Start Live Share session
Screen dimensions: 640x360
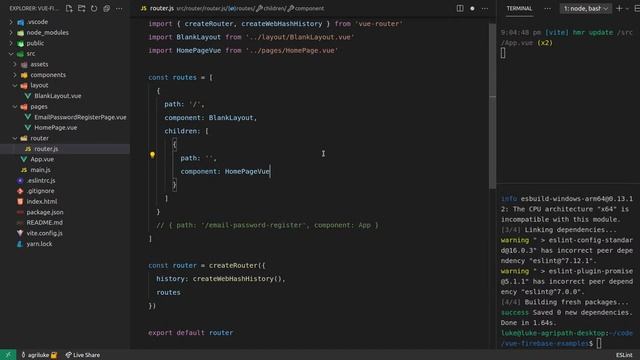tap(83, 355)
